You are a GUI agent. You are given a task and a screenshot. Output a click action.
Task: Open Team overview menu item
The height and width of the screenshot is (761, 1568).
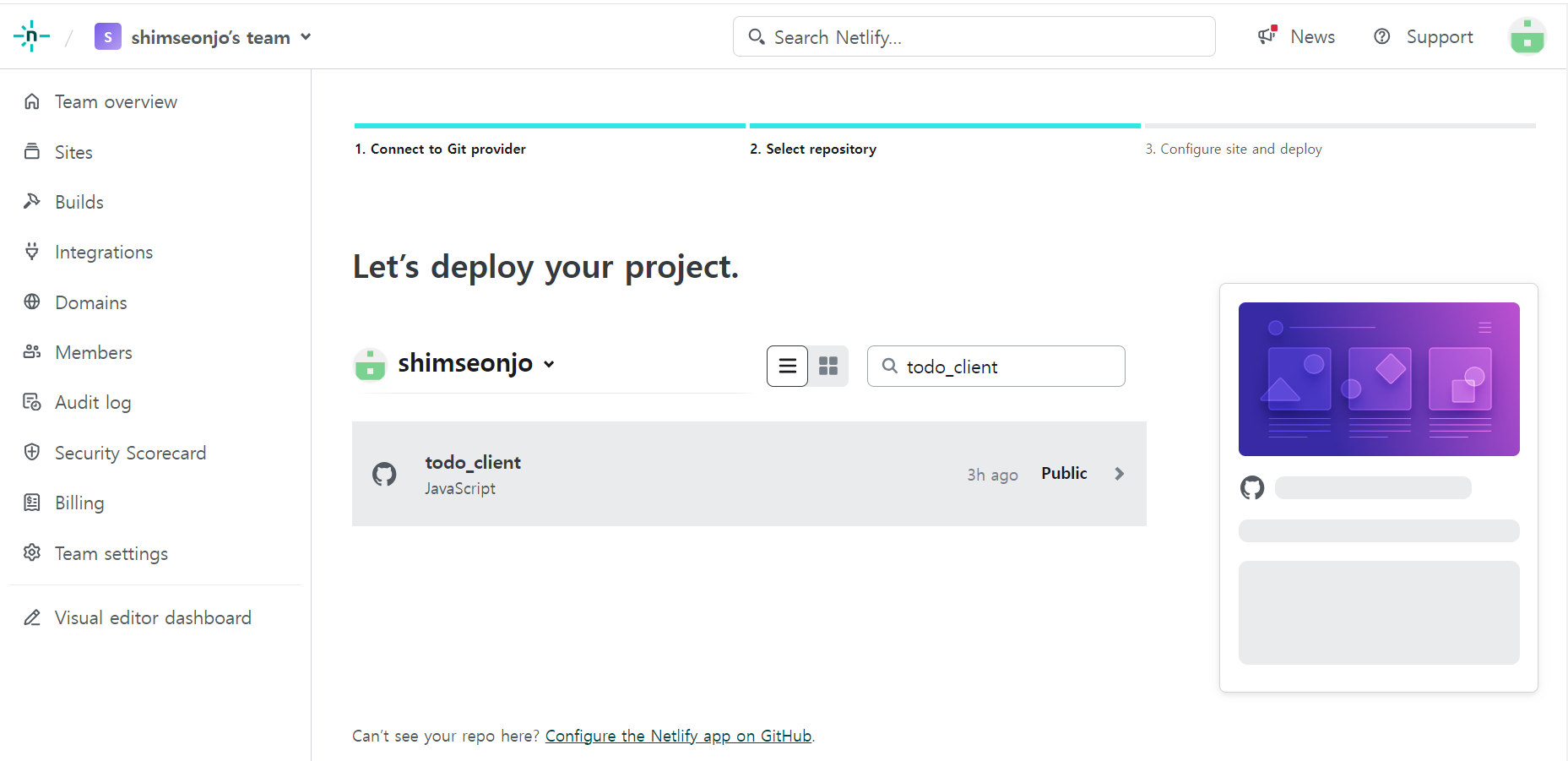(116, 101)
